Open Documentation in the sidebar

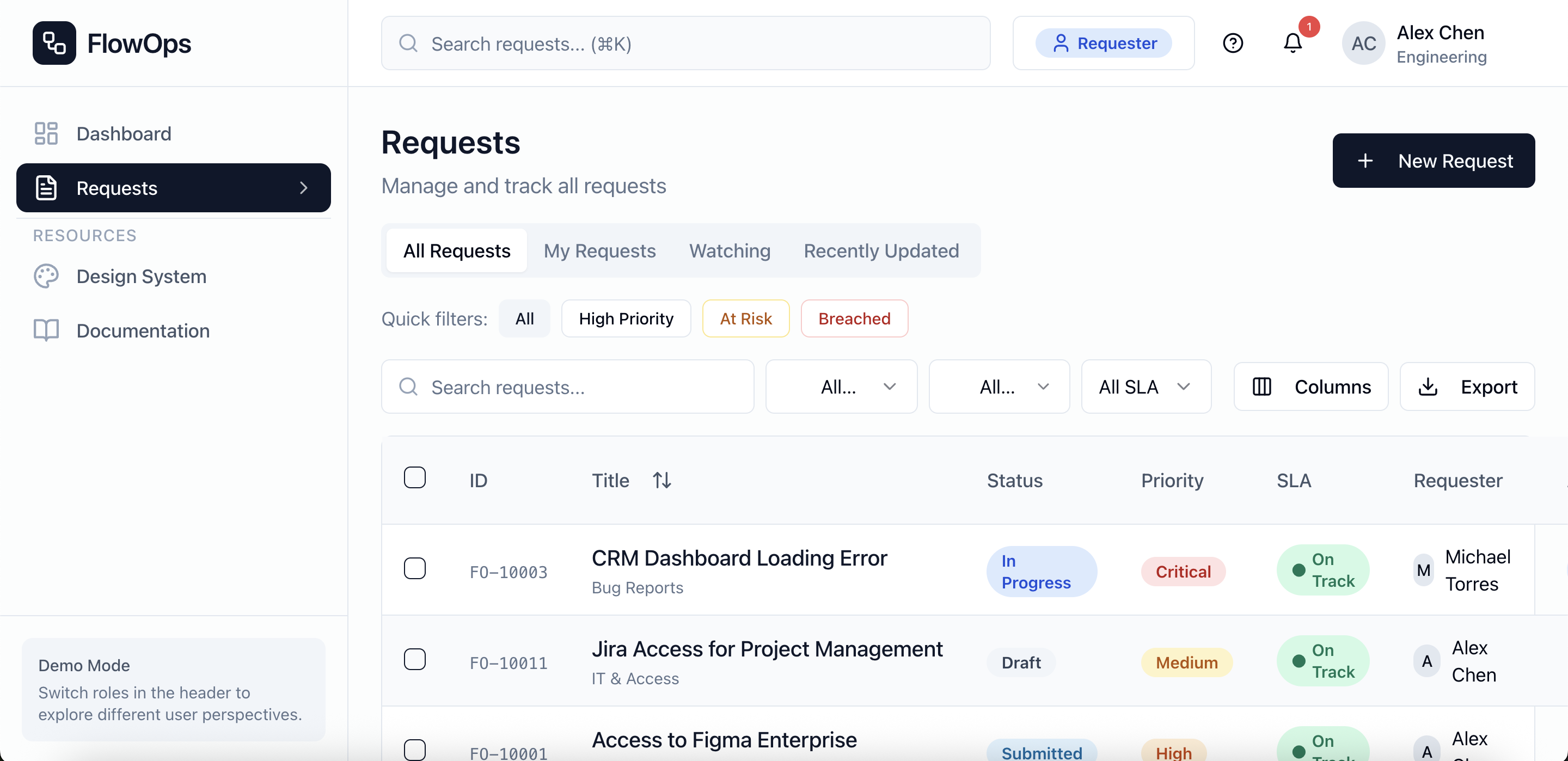174,330
